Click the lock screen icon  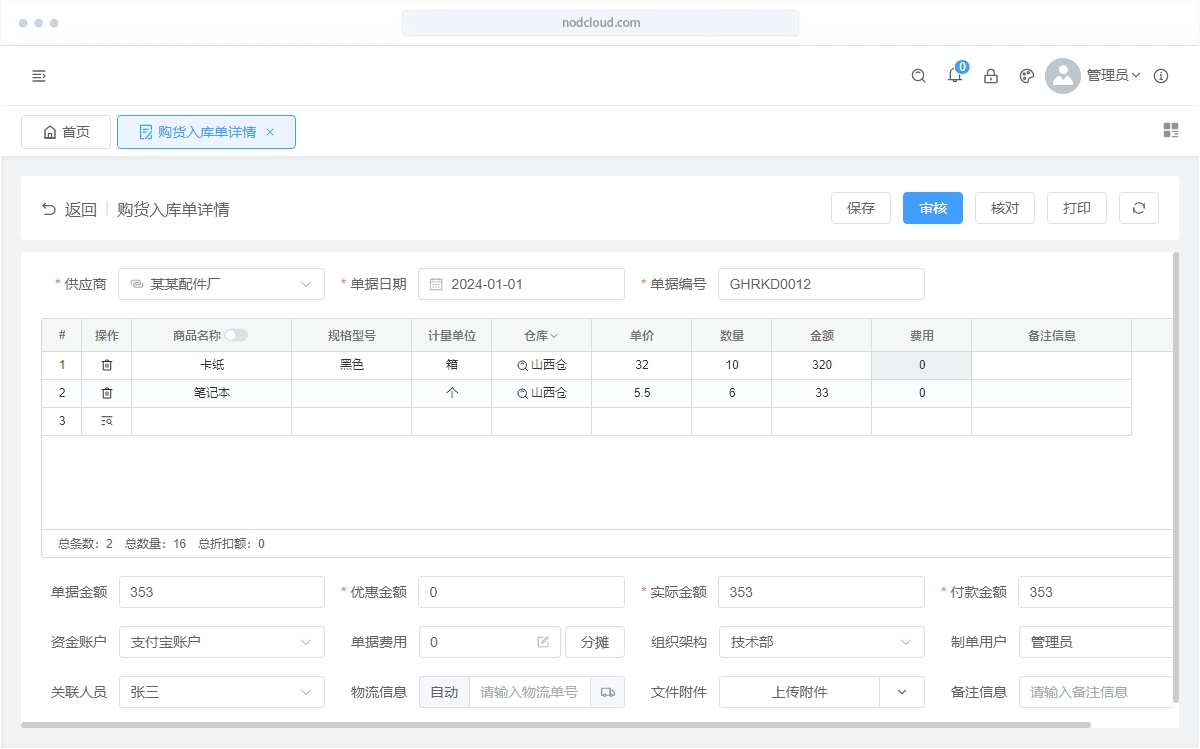pos(991,76)
